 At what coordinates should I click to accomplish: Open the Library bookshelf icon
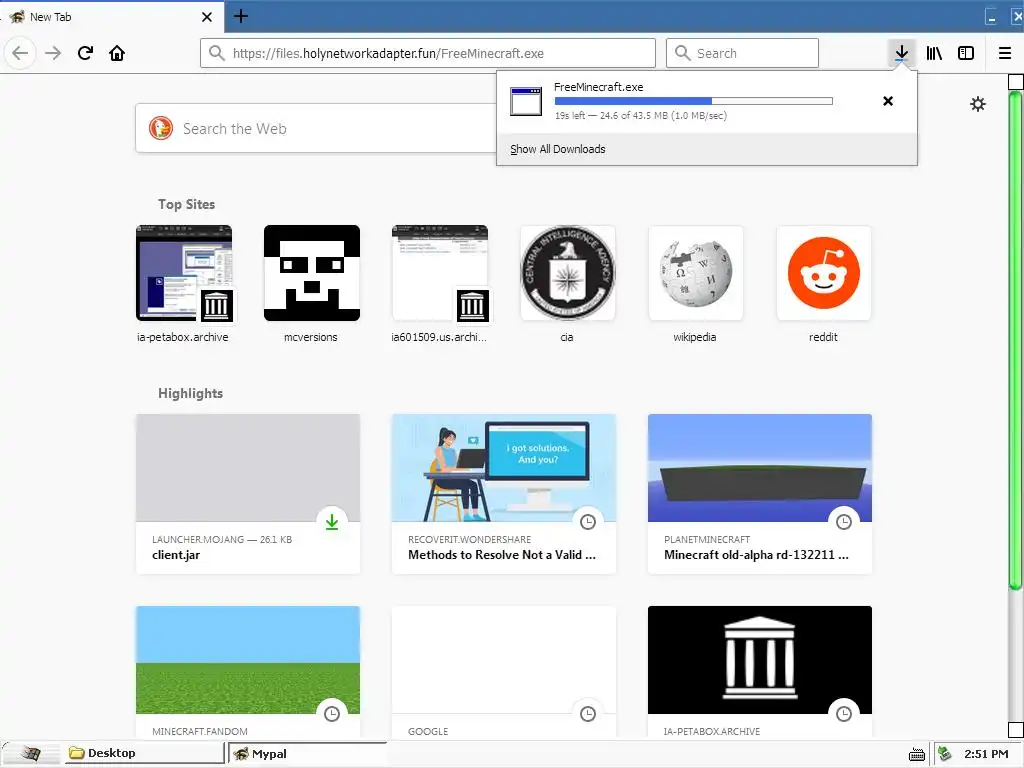(934, 53)
